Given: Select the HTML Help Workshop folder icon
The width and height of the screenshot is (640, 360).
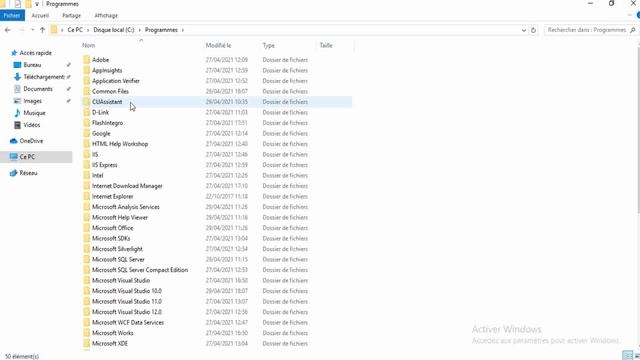Looking at the screenshot, I should click(x=87, y=144).
